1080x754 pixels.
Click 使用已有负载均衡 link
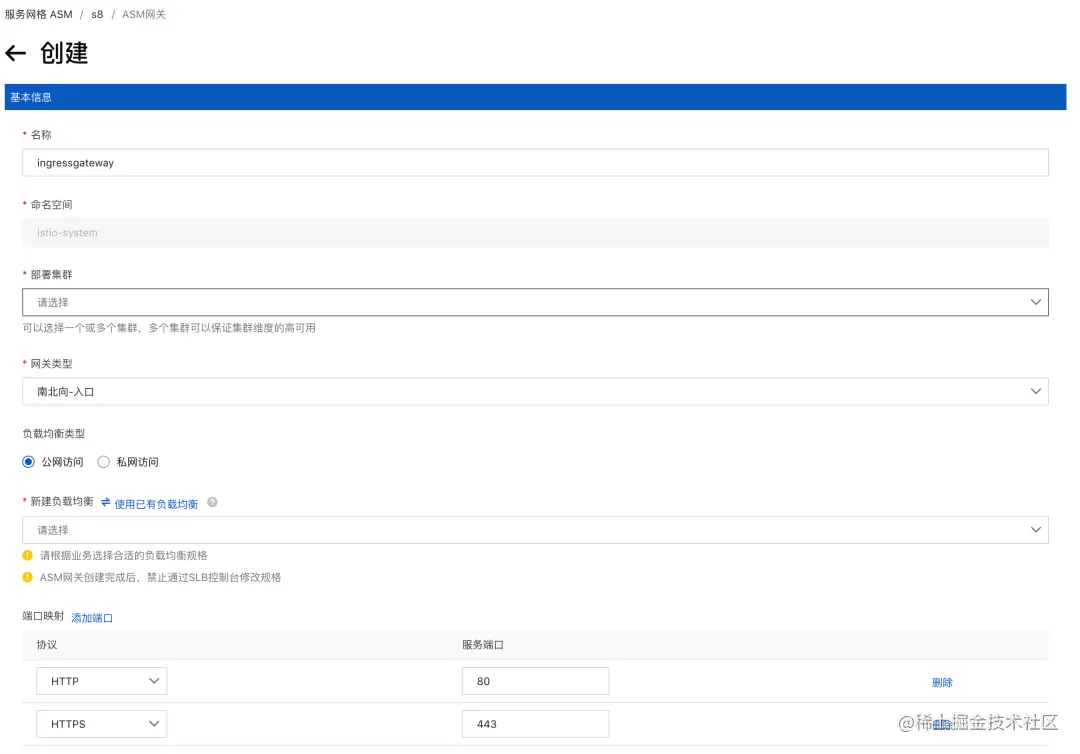pyautogui.click(x=156, y=504)
